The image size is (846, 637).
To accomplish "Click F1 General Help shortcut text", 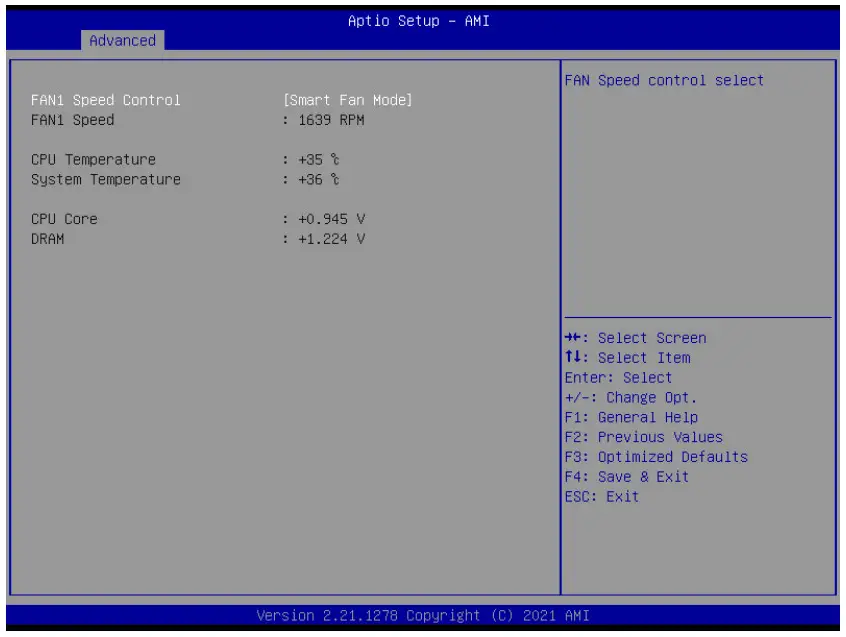I will coord(632,417).
